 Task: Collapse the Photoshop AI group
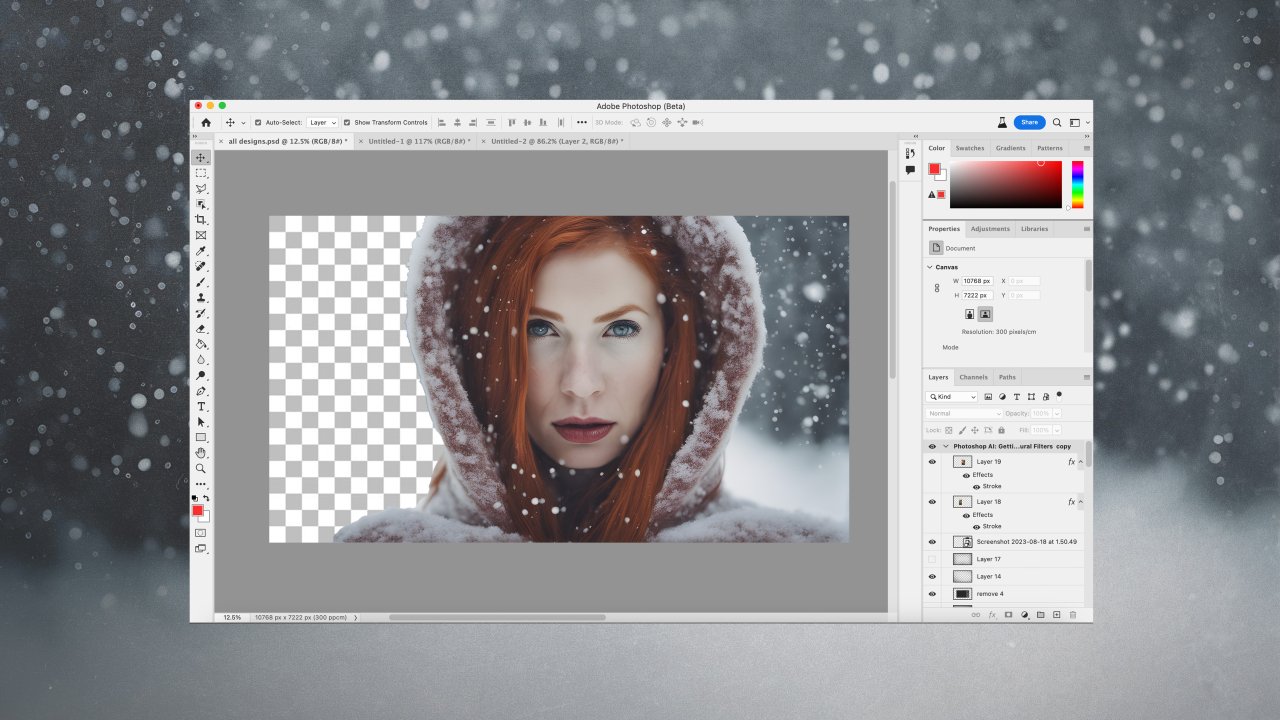[x=946, y=447]
